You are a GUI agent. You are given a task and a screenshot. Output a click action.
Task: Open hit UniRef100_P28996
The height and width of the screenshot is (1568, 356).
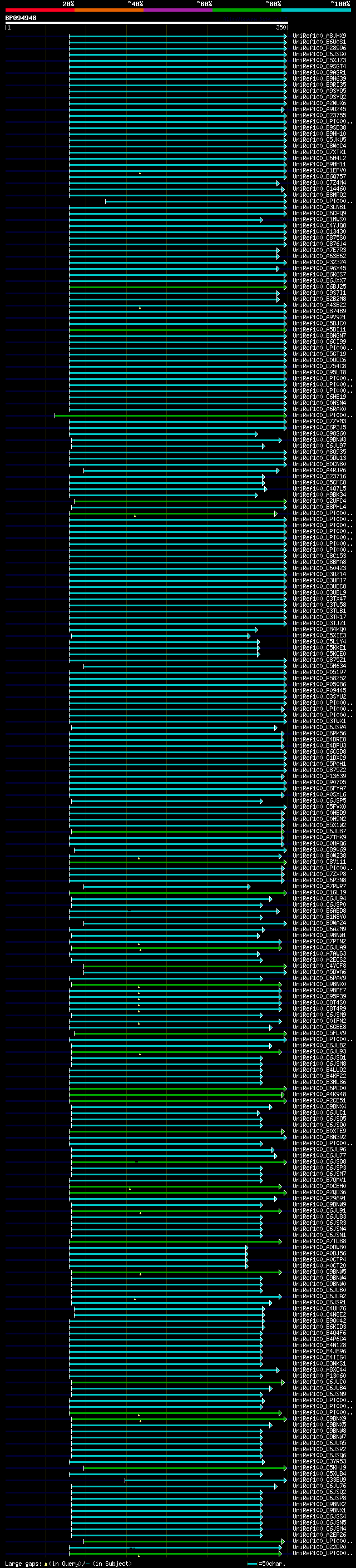[x=319, y=48]
